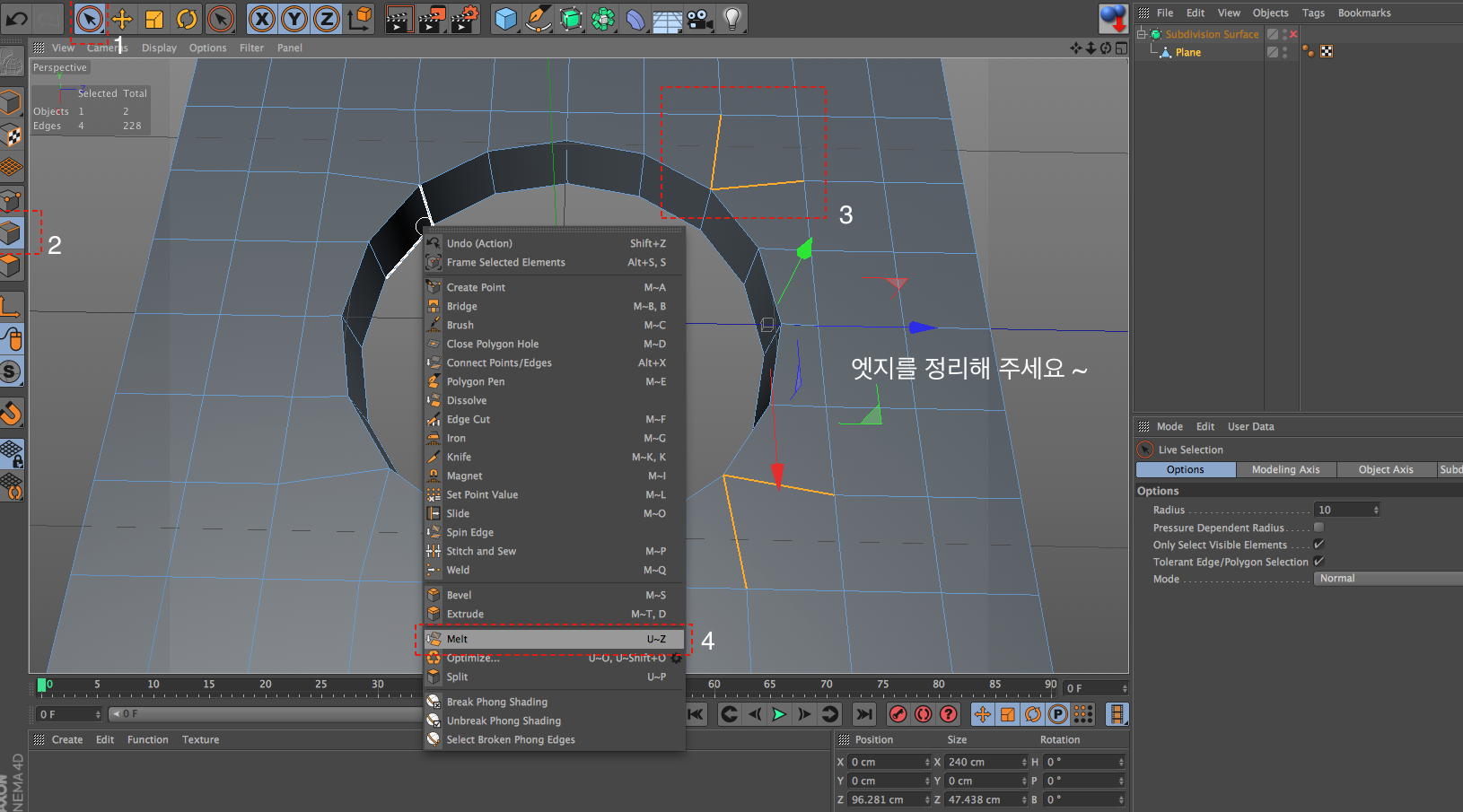Adjust Radius stepper arrows

[1376, 510]
